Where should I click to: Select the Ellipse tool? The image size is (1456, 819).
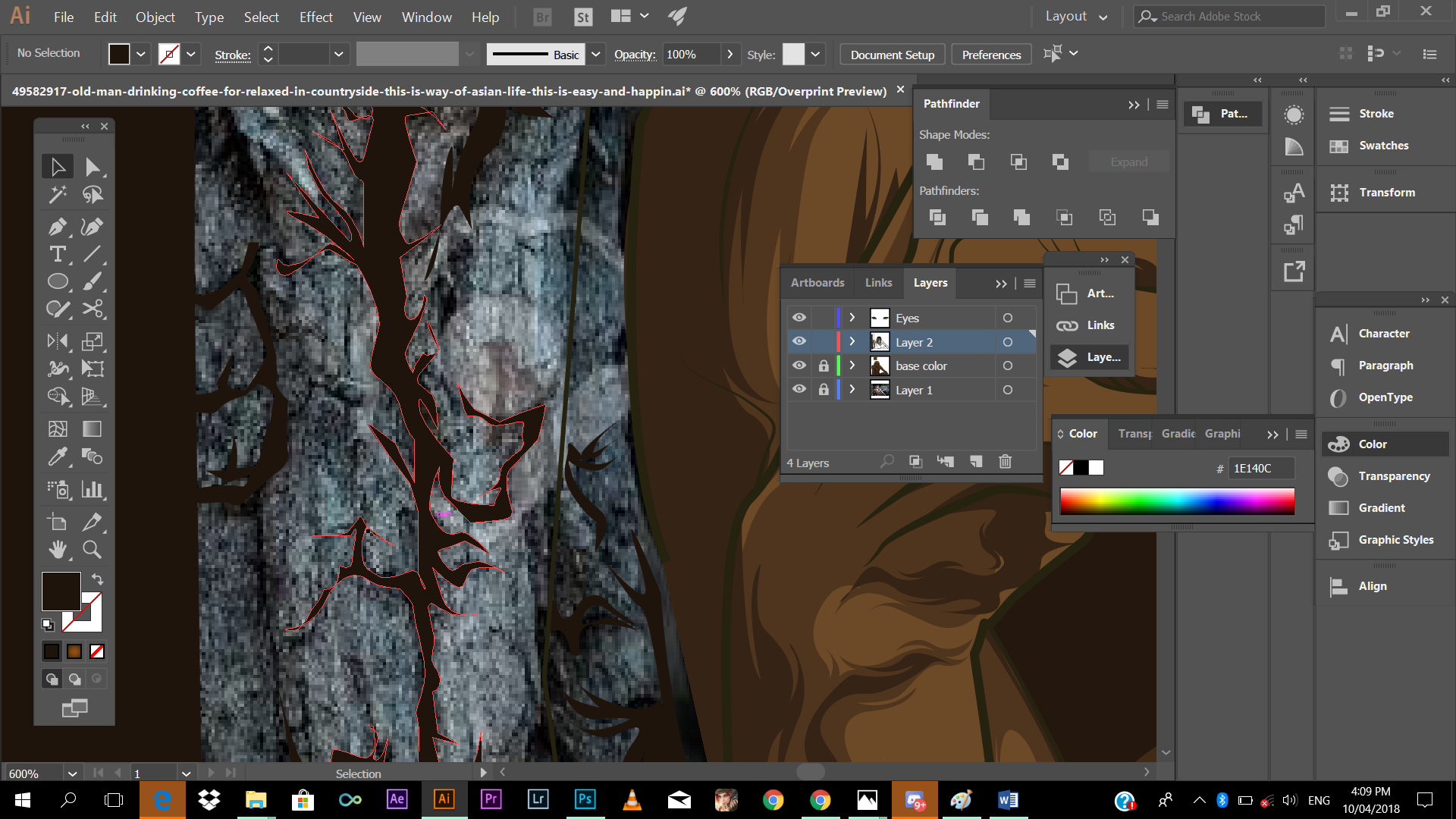pyautogui.click(x=58, y=281)
